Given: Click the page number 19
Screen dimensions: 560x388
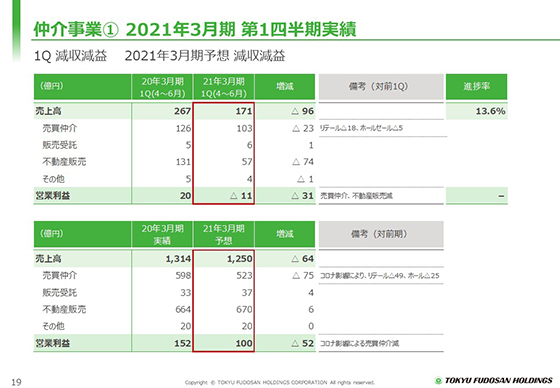Looking at the screenshot, I should 16,382.
